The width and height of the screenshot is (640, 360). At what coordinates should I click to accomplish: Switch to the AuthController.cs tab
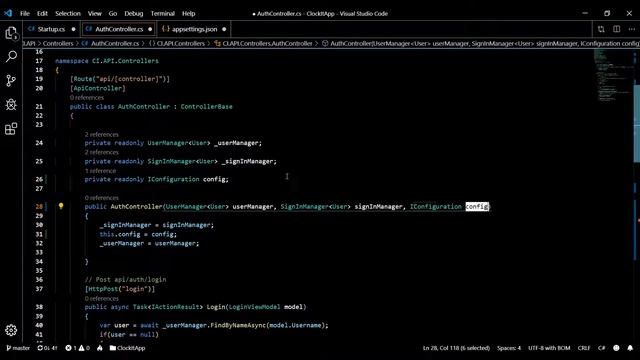coord(119,29)
